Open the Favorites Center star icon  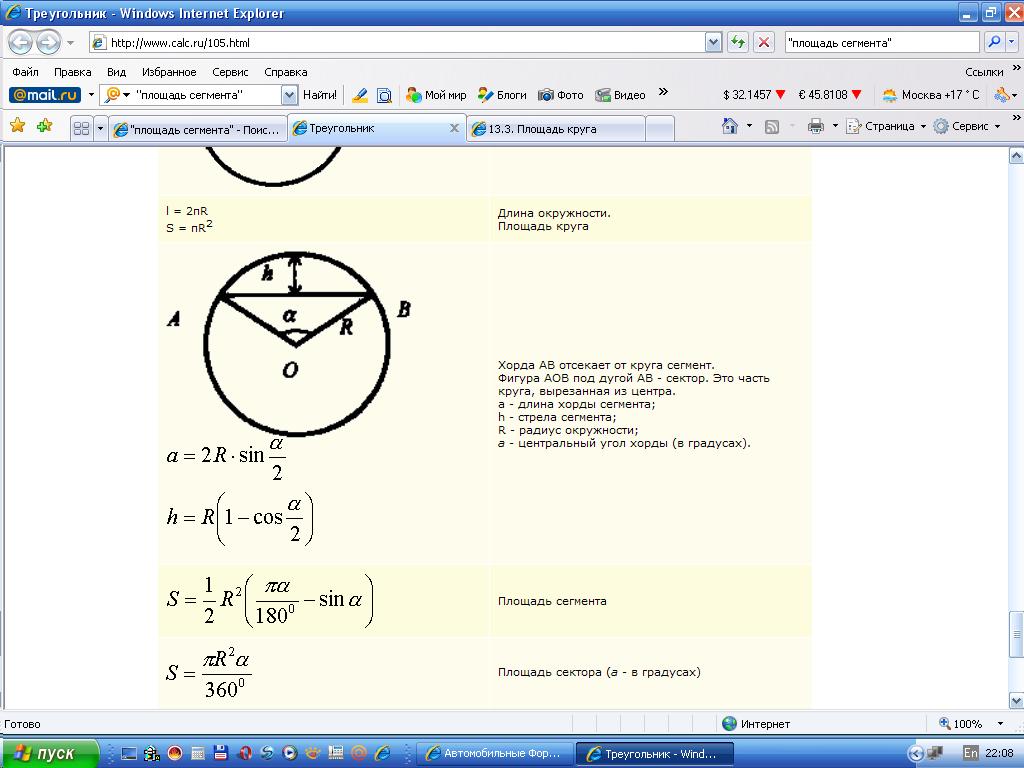coord(17,126)
